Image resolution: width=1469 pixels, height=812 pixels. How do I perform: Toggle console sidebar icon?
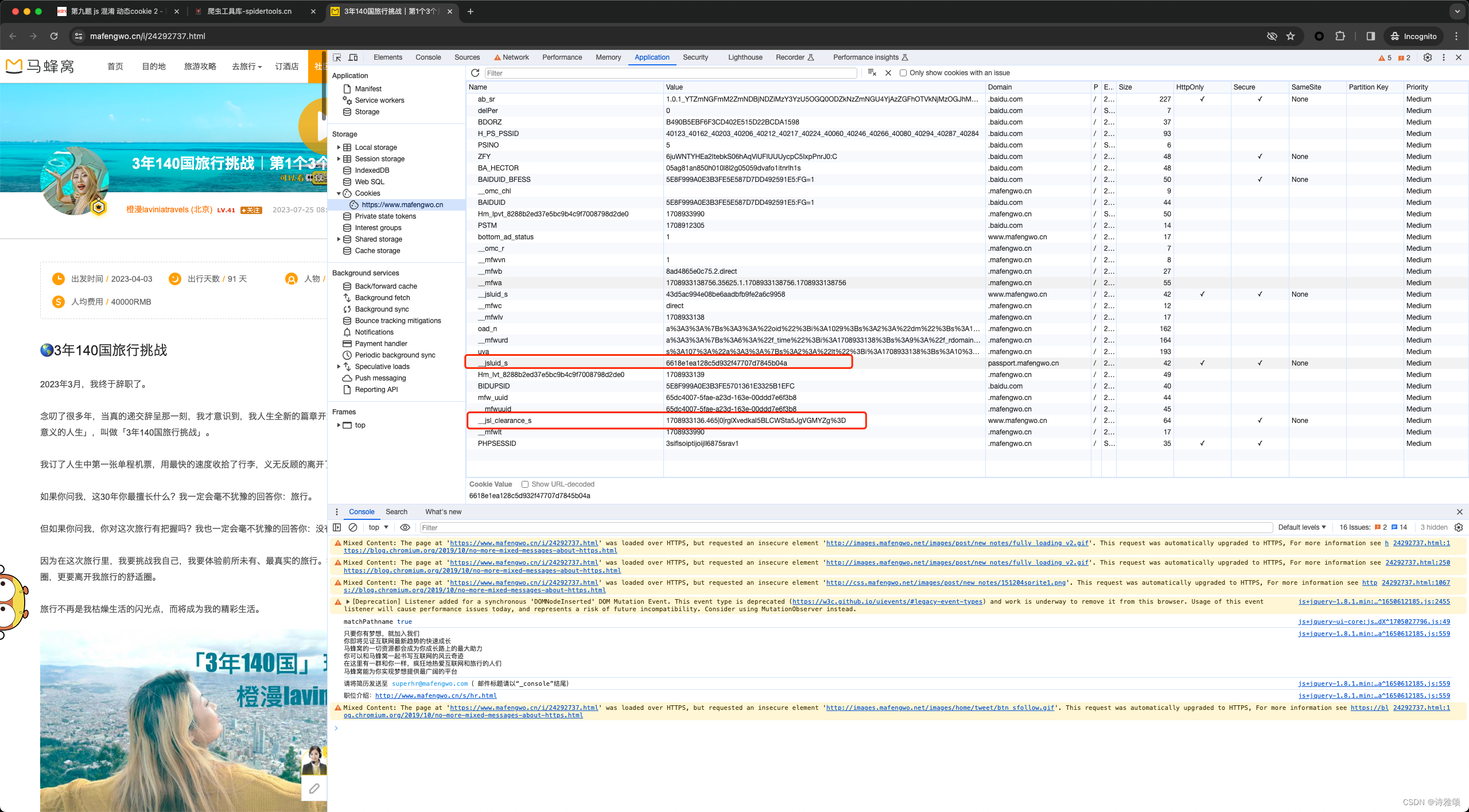[x=337, y=527]
